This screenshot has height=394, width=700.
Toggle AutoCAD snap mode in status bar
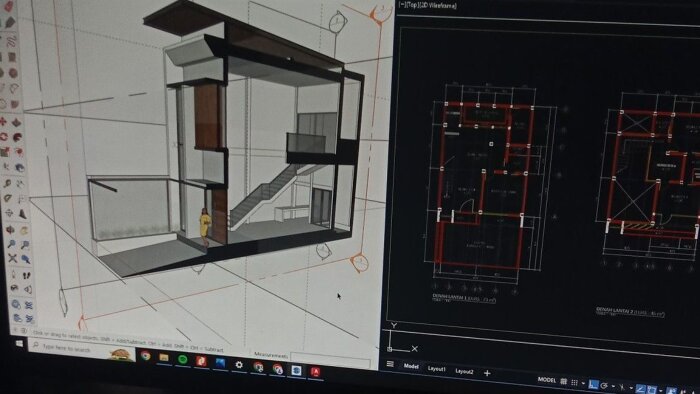(x=574, y=382)
